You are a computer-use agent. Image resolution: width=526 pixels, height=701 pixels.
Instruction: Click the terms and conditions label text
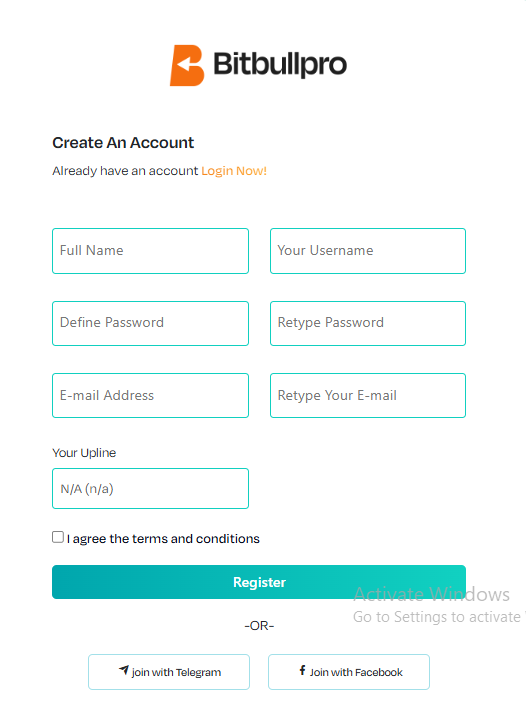pos(163,539)
